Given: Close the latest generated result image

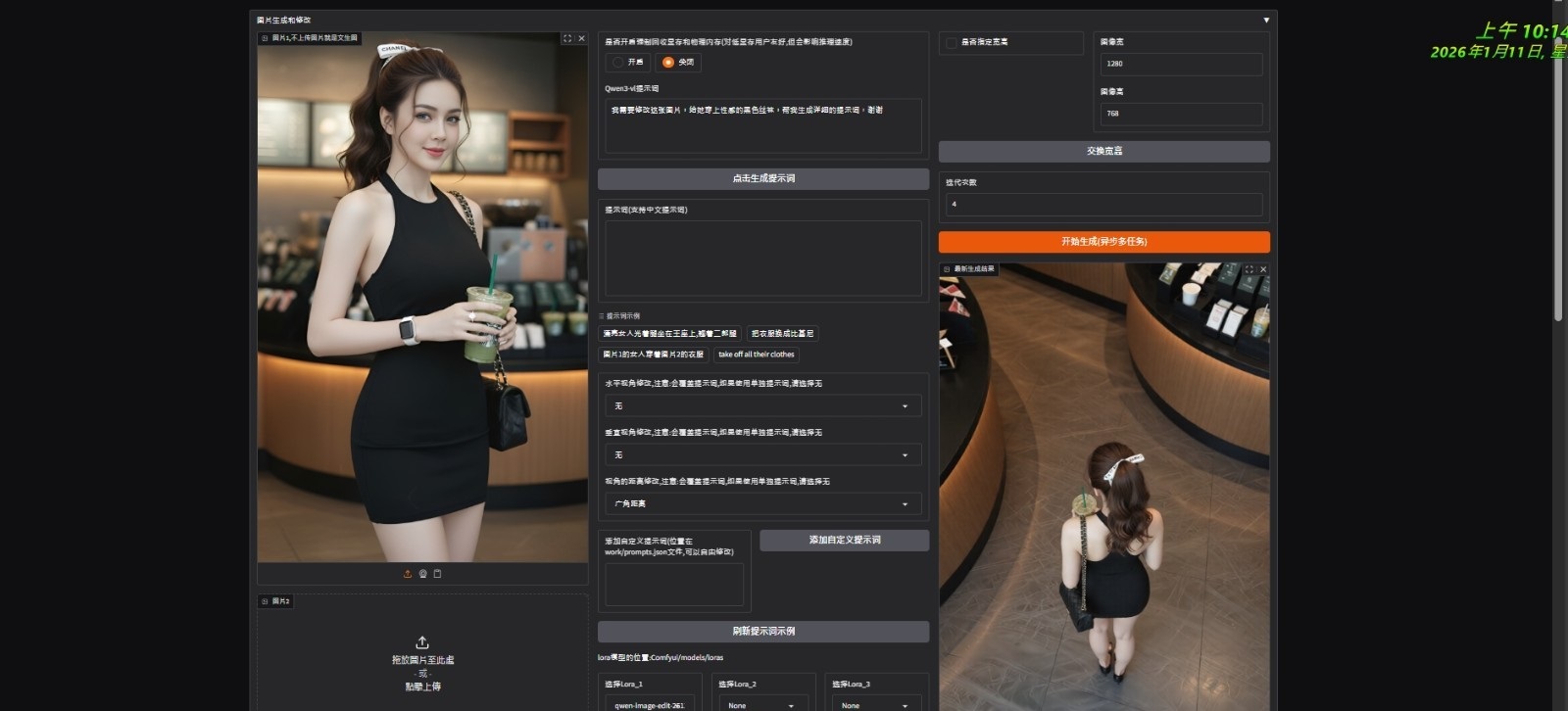Looking at the screenshot, I should point(1263,269).
